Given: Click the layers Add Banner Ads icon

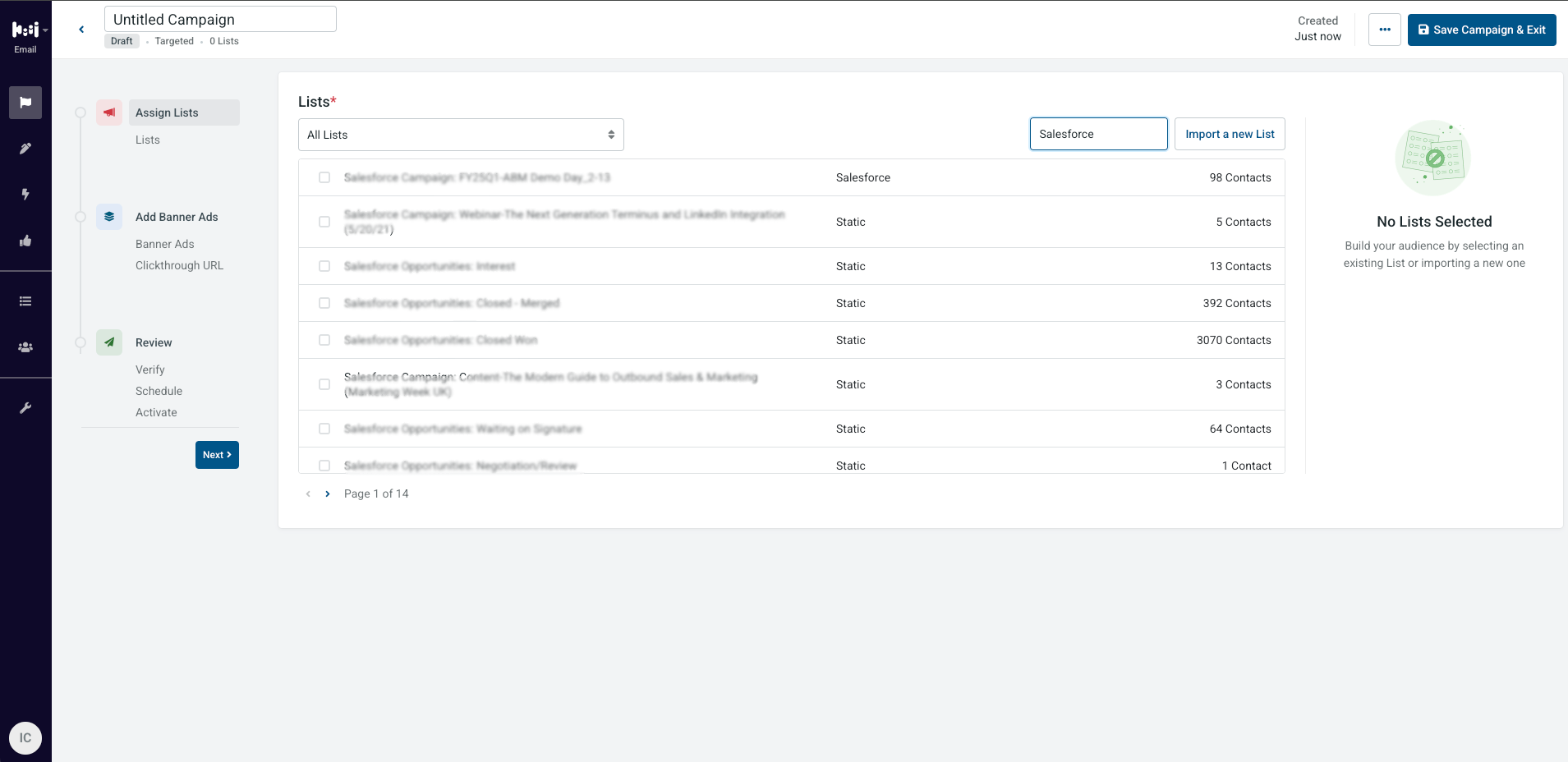Looking at the screenshot, I should [109, 217].
